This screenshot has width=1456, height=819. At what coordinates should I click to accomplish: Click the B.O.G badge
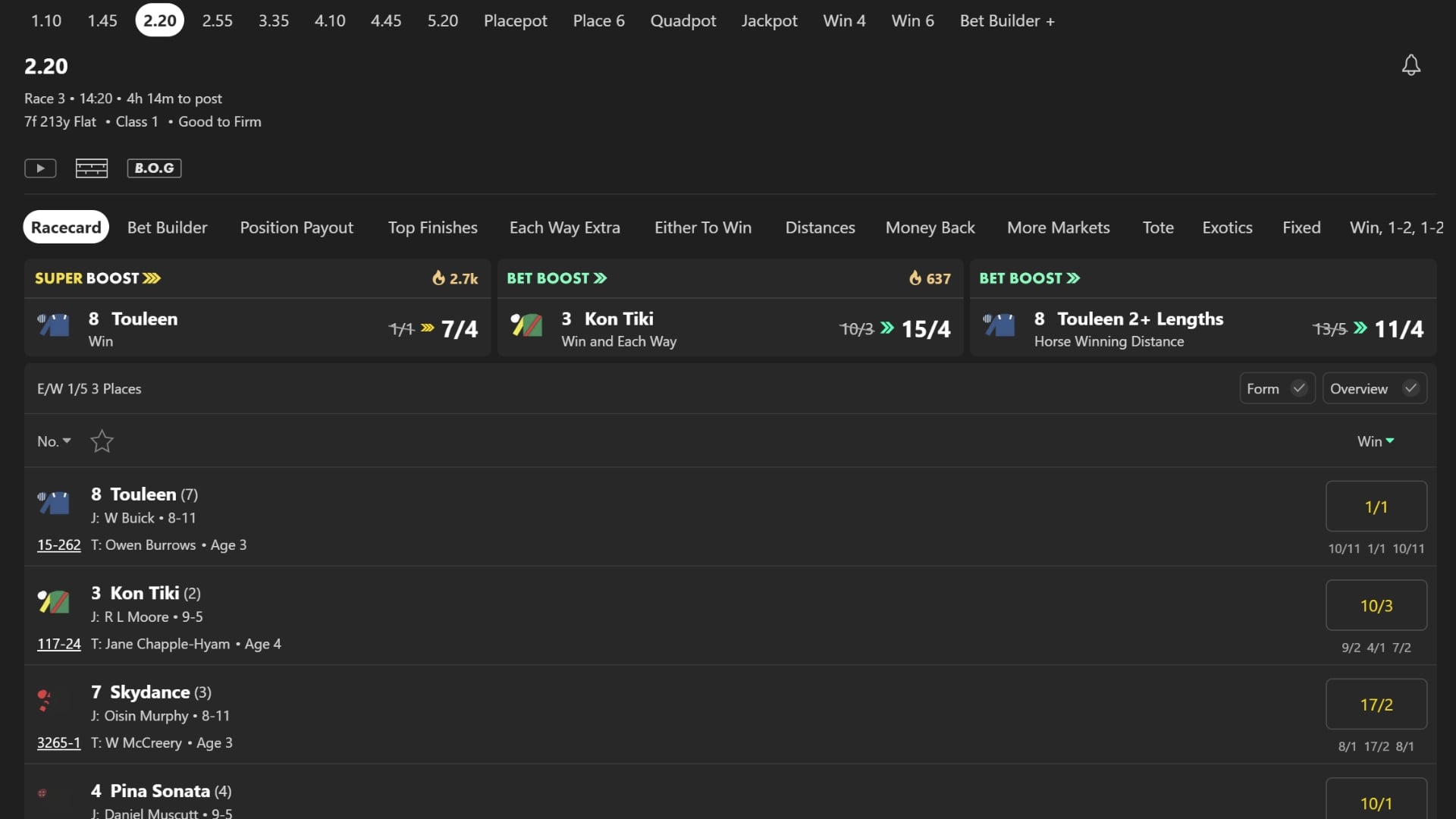click(x=154, y=168)
